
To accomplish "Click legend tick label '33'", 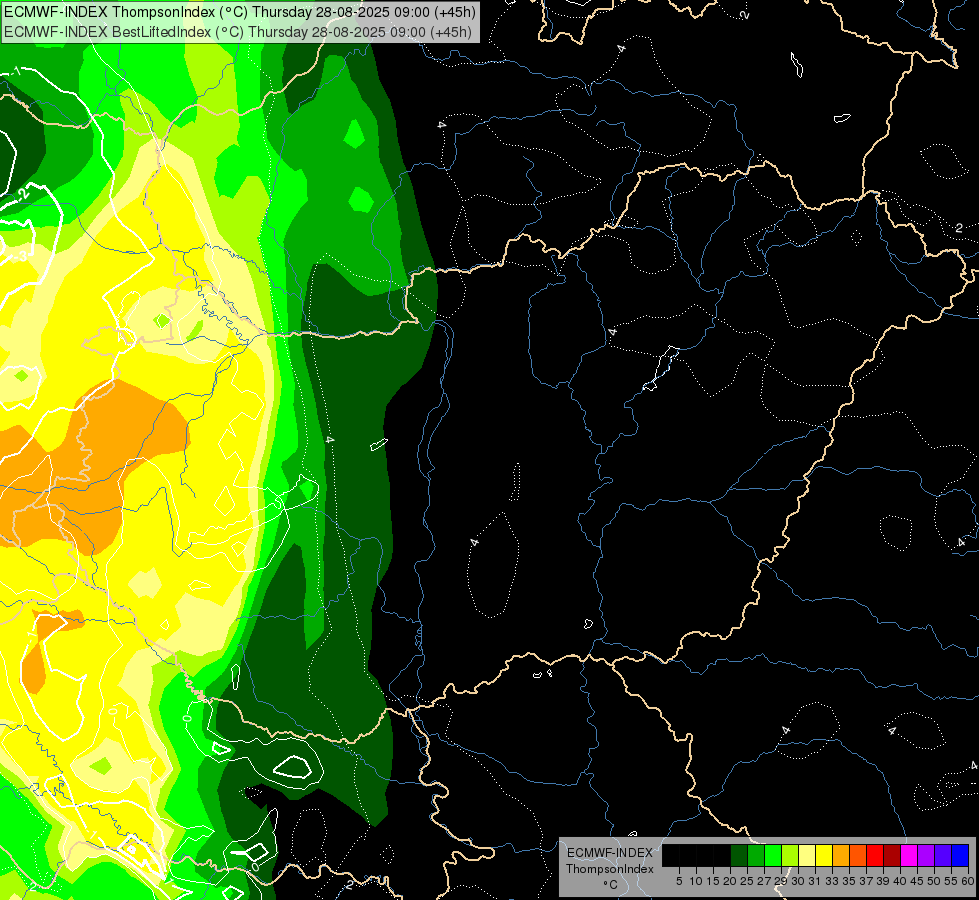I will [832, 881].
